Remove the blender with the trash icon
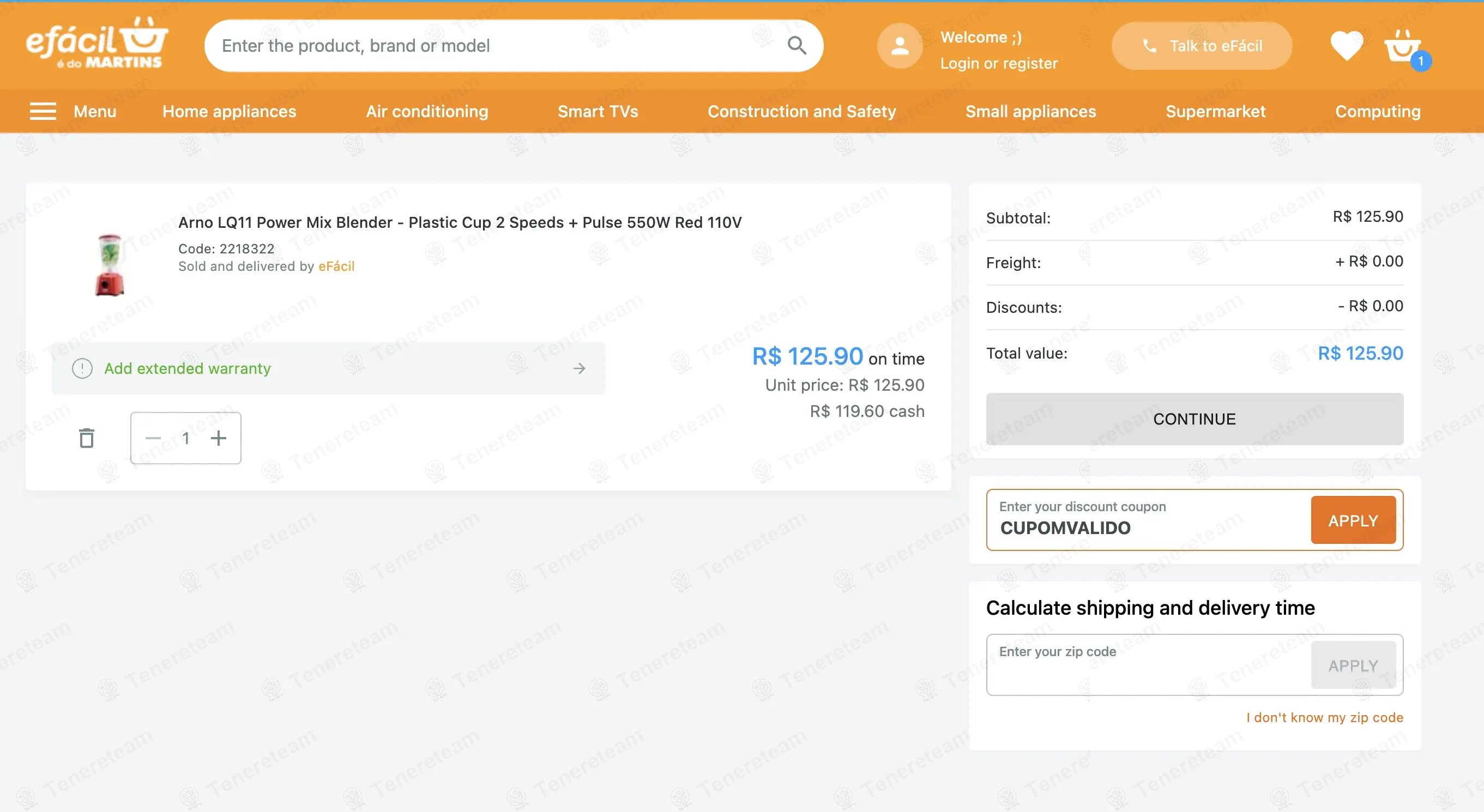 click(87, 438)
